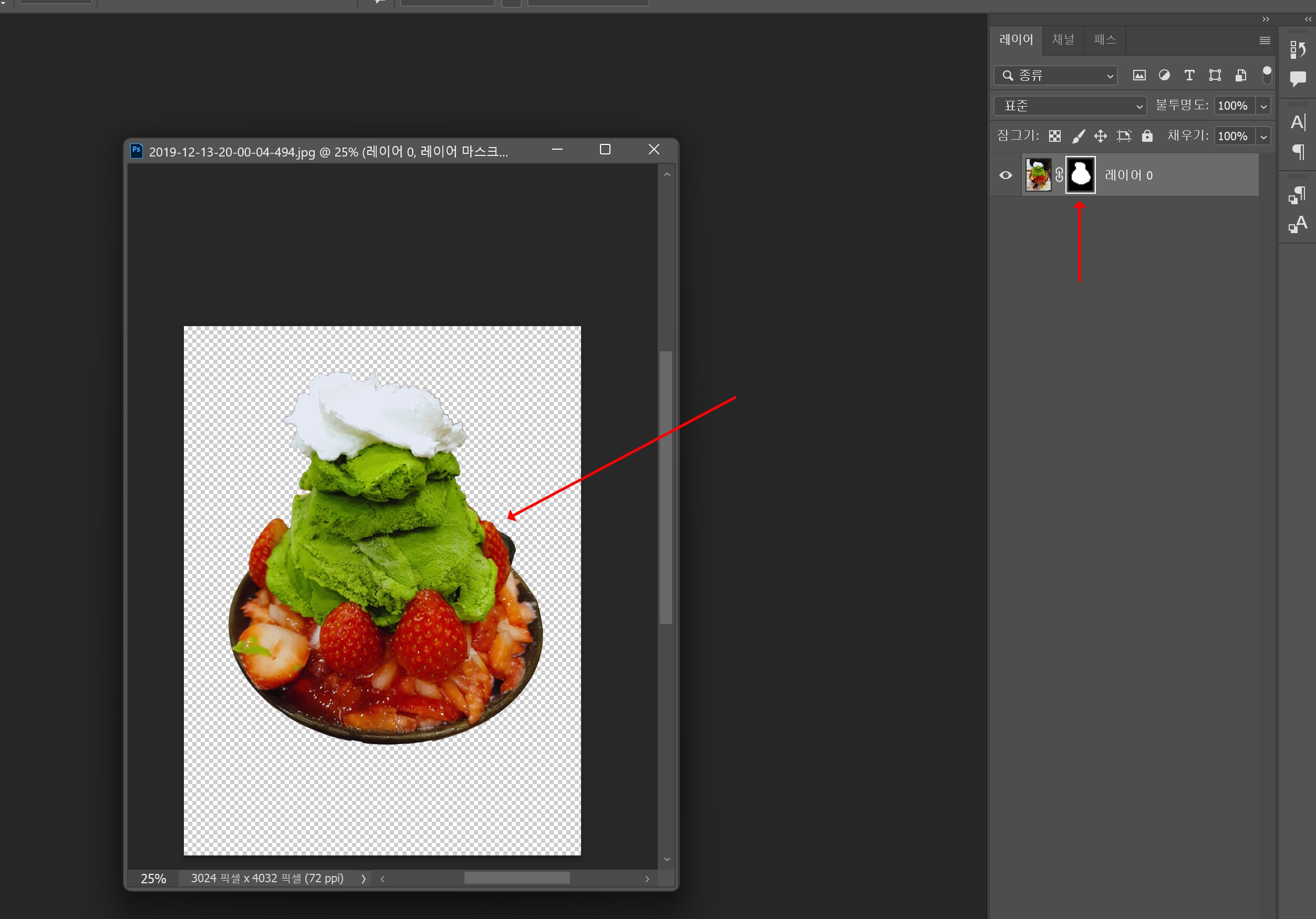Switch to the 패스 tab
The height and width of the screenshot is (919, 1316).
pos(1104,39)
